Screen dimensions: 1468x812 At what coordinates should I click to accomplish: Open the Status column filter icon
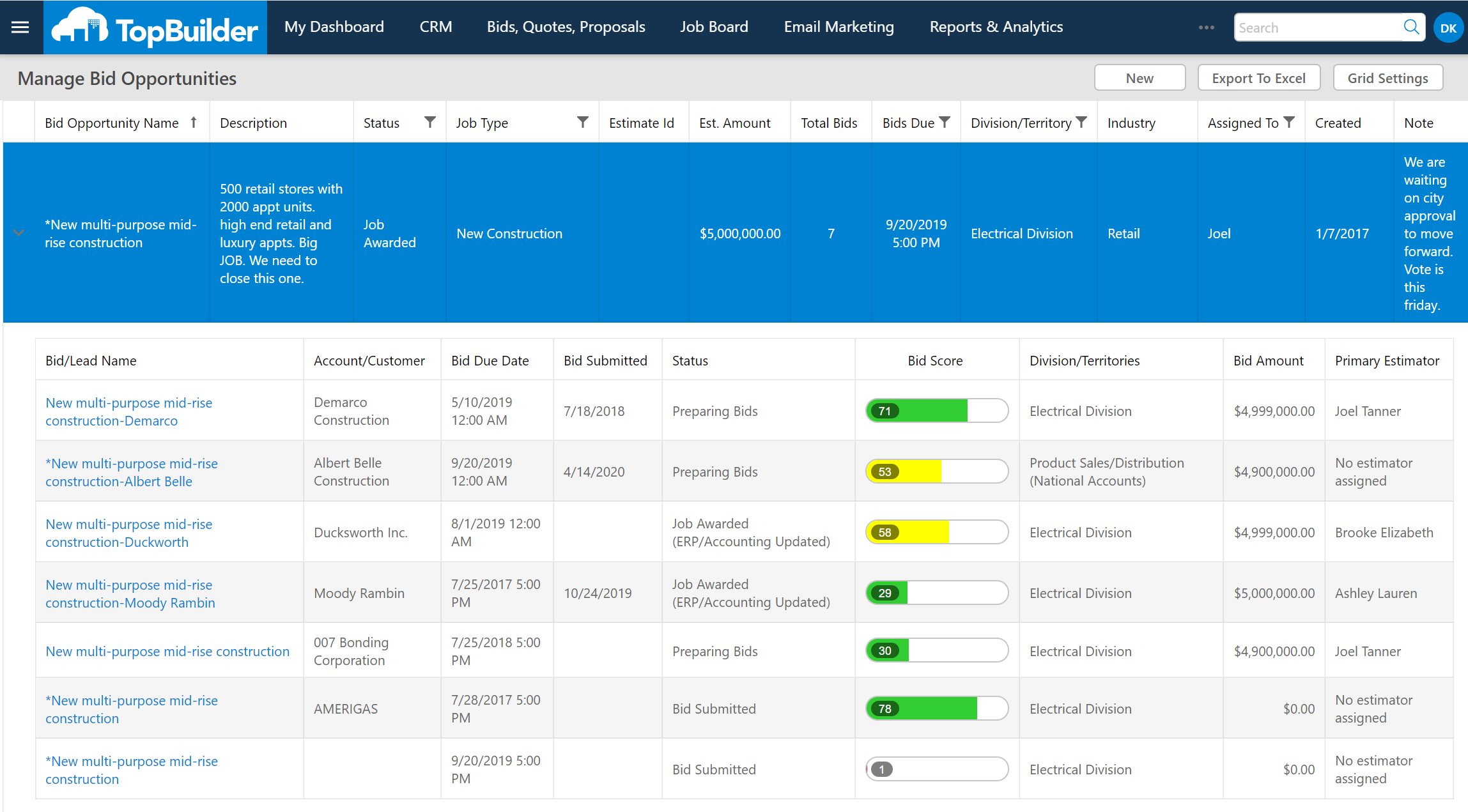tap(430, 122)
